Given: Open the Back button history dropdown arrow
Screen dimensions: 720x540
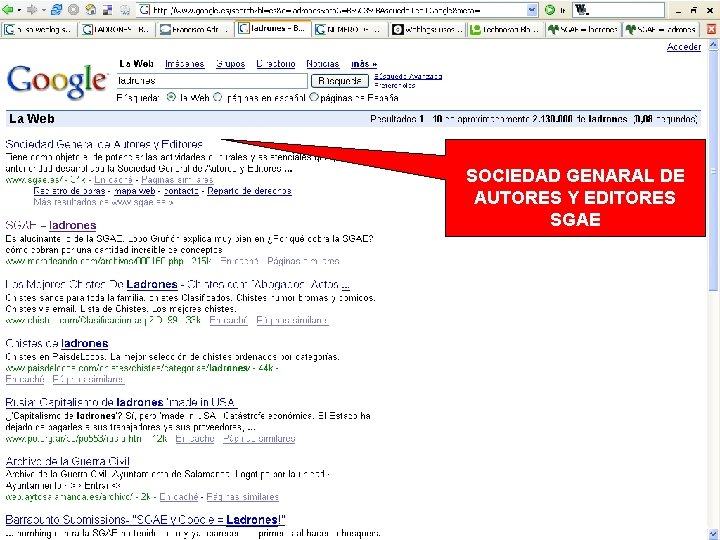Looking at the screenshot, I should point(18,10).
